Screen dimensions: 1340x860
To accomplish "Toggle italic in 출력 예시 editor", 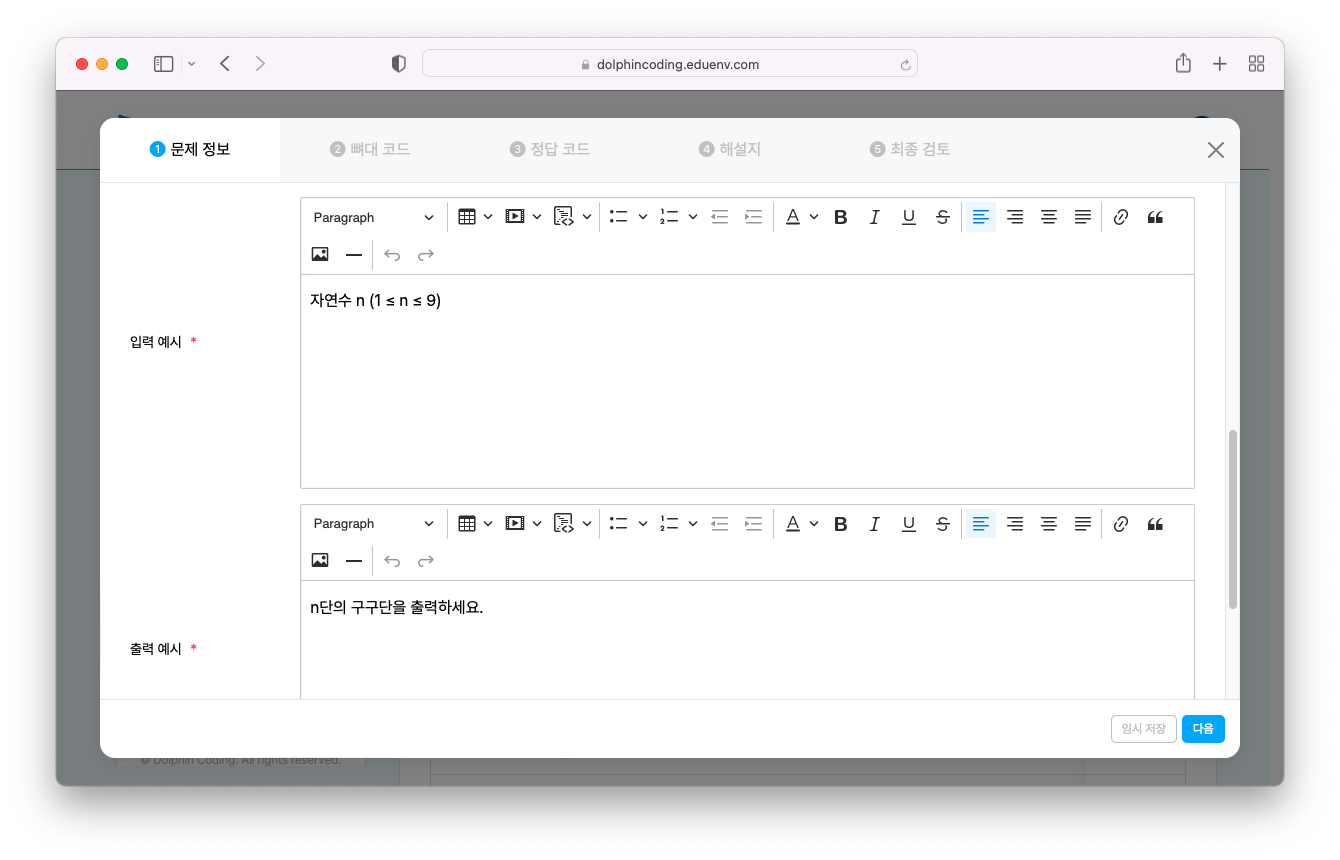I will tap(875, 523).
